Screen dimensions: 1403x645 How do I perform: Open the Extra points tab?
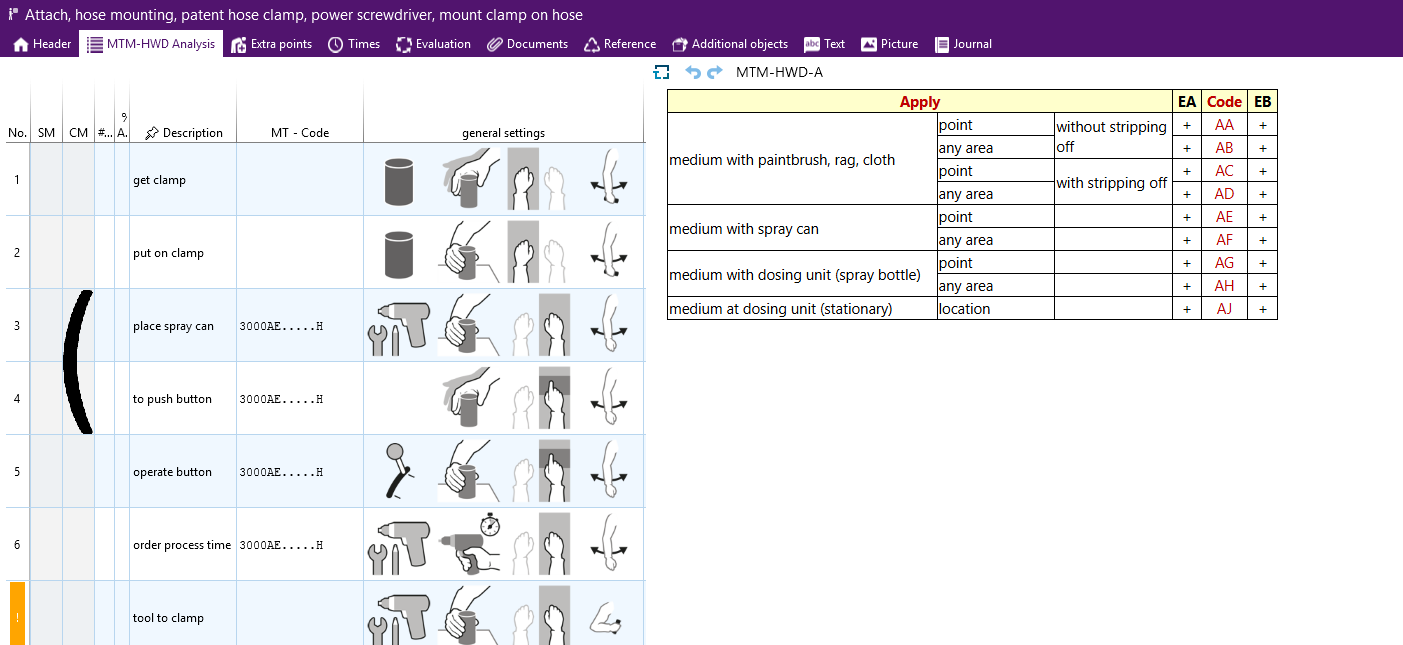coord(271,44)
